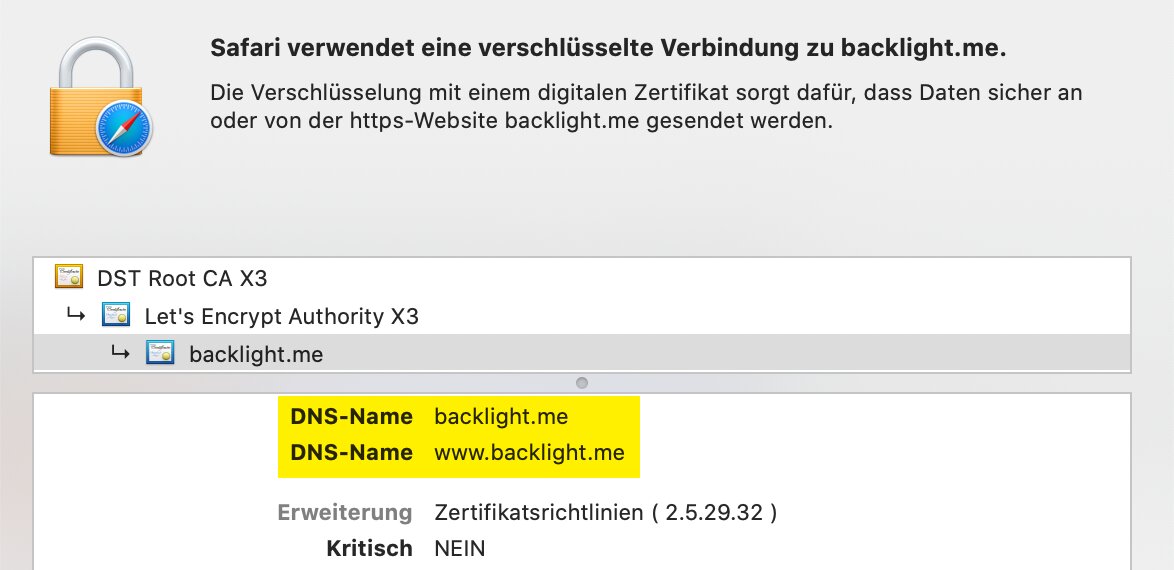Viewport: 1174px width, 570px height.
Task: Click the hierarchy arrow before backlight.me certificate
Action: 120,352
